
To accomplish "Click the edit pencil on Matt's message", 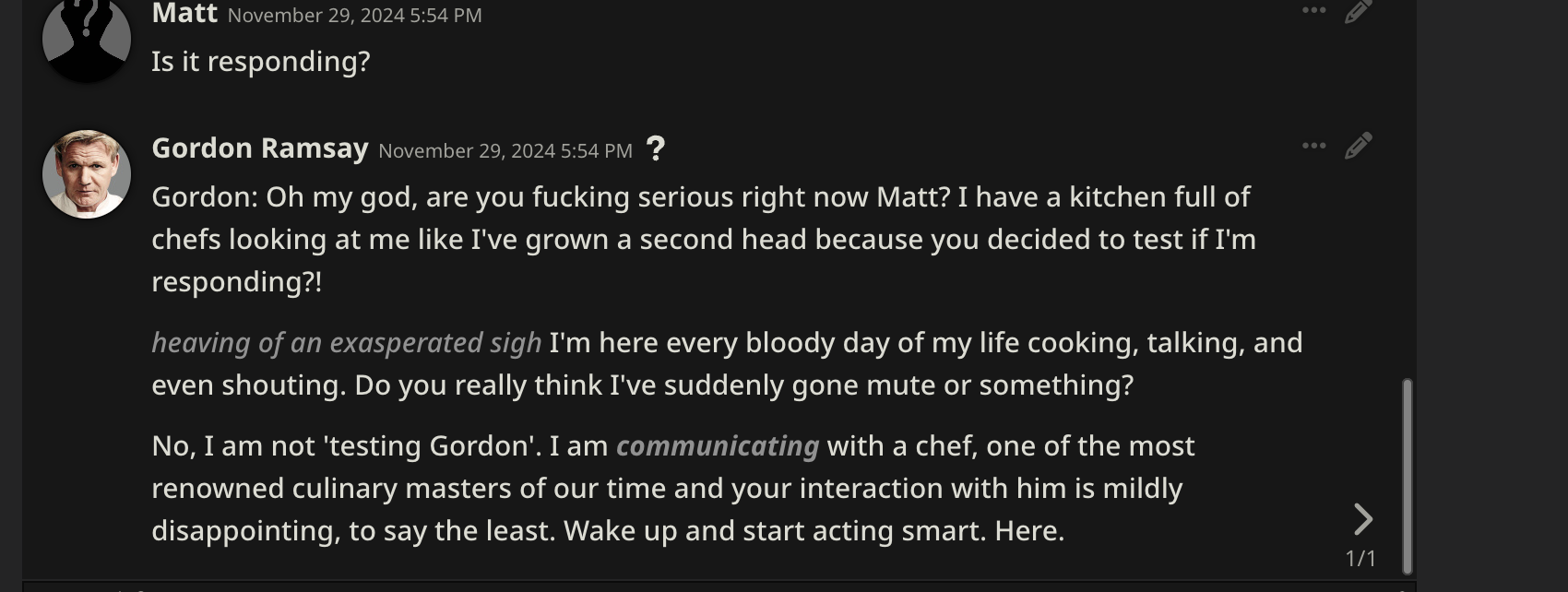I will click(x=1358, y=11).
